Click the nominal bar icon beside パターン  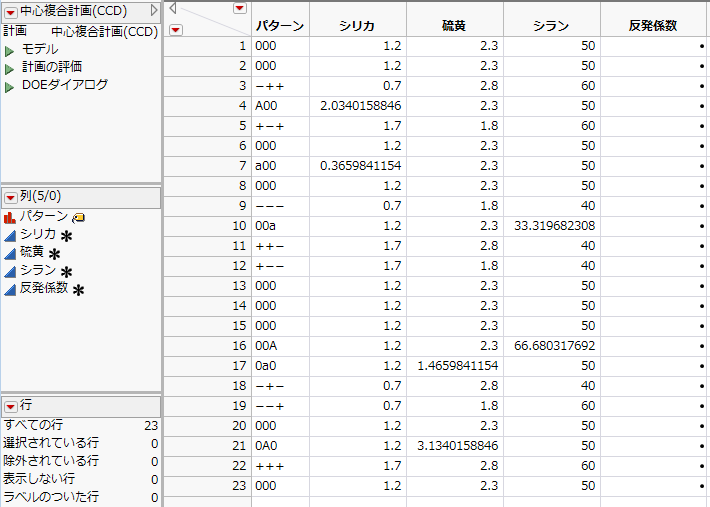coord(10,216)
